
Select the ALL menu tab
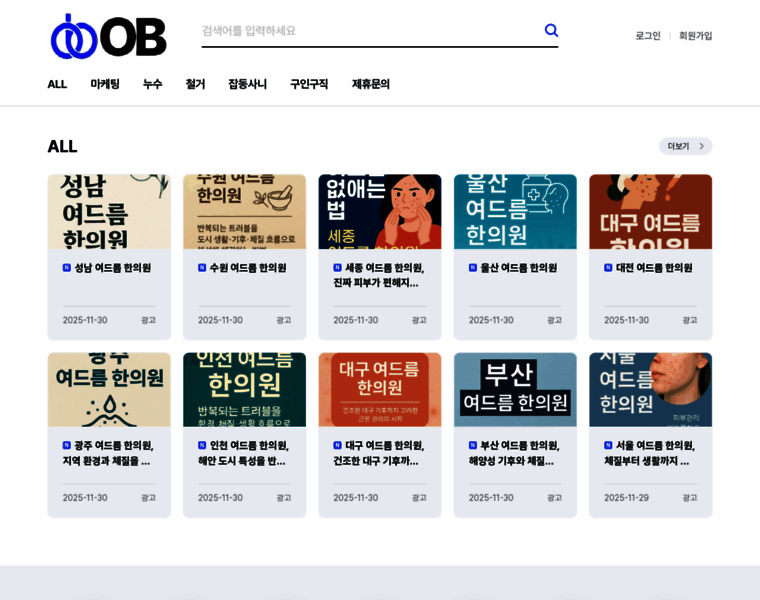(x=57, y=84)
